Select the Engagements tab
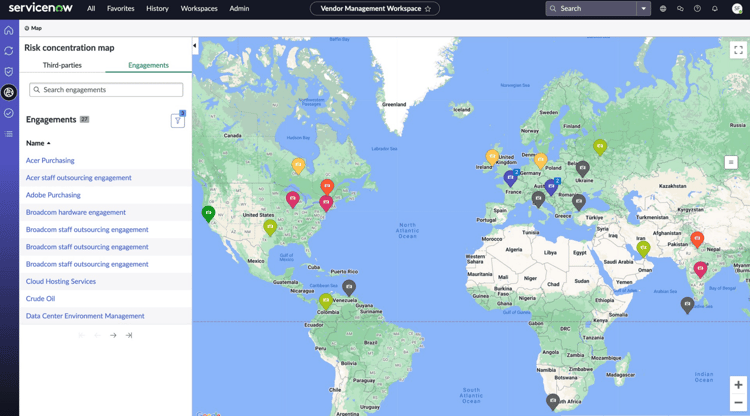The height and width of the screenshot is (416, 750). 148,65
